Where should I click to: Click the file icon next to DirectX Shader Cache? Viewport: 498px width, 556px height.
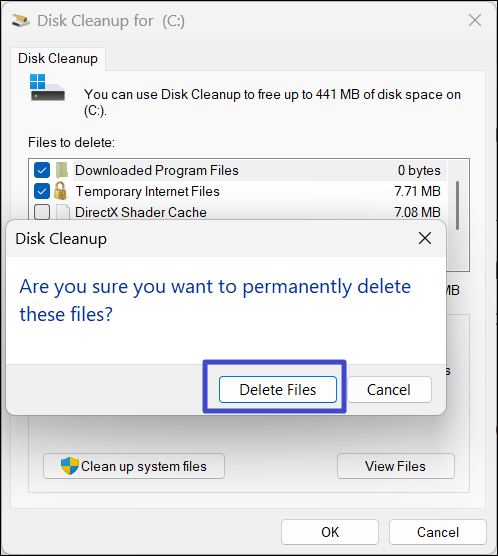pyautogui.click(x=63, y=212)
